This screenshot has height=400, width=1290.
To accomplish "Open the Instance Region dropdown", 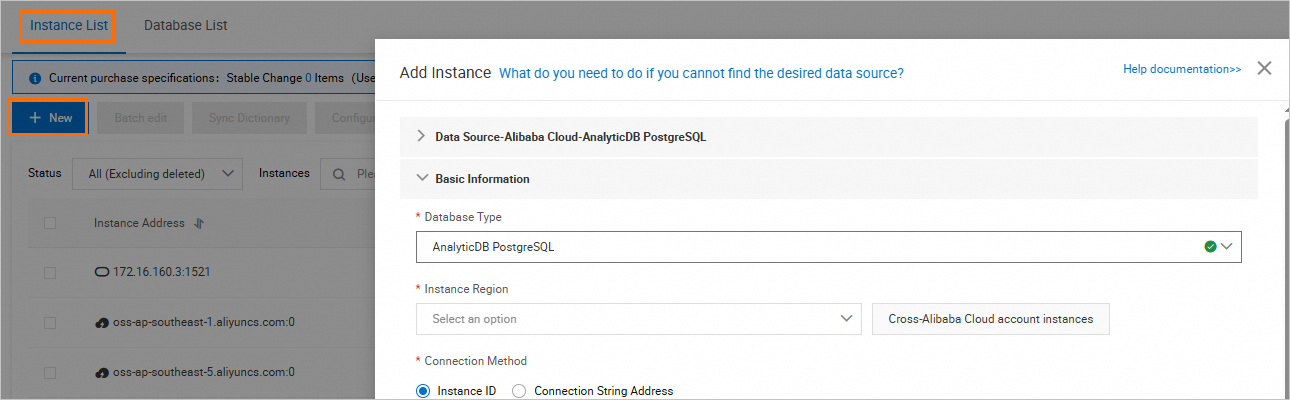I will (x=638, y=319).
